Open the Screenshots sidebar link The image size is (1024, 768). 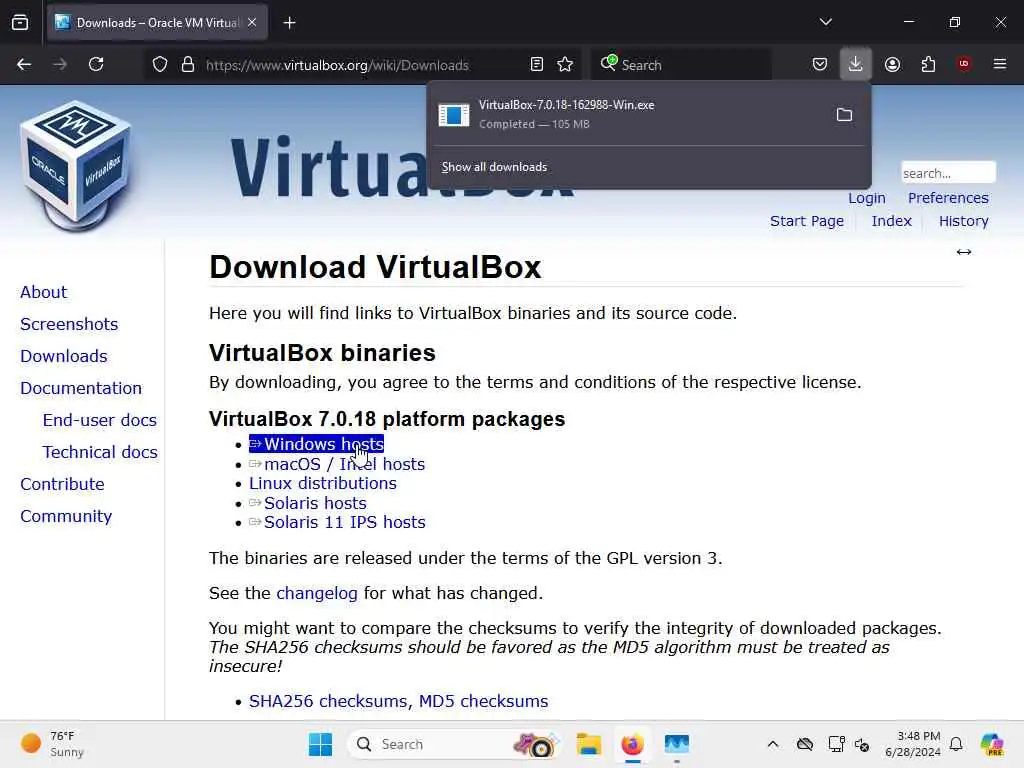pos(69,324)
